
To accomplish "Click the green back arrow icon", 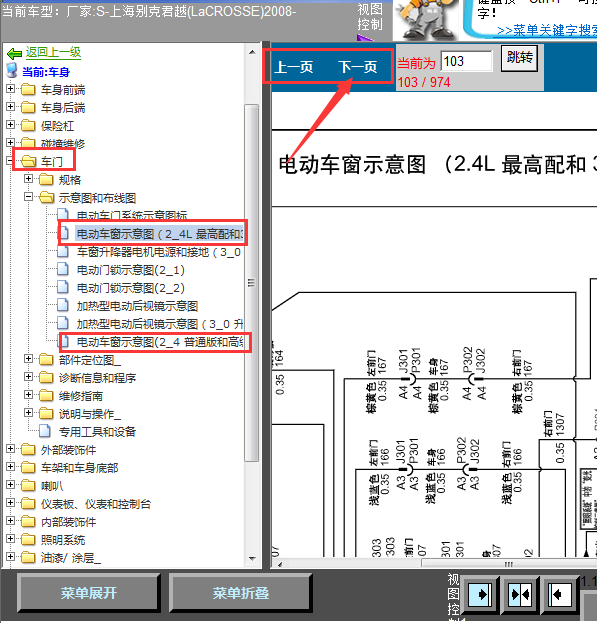I will 14,53.
